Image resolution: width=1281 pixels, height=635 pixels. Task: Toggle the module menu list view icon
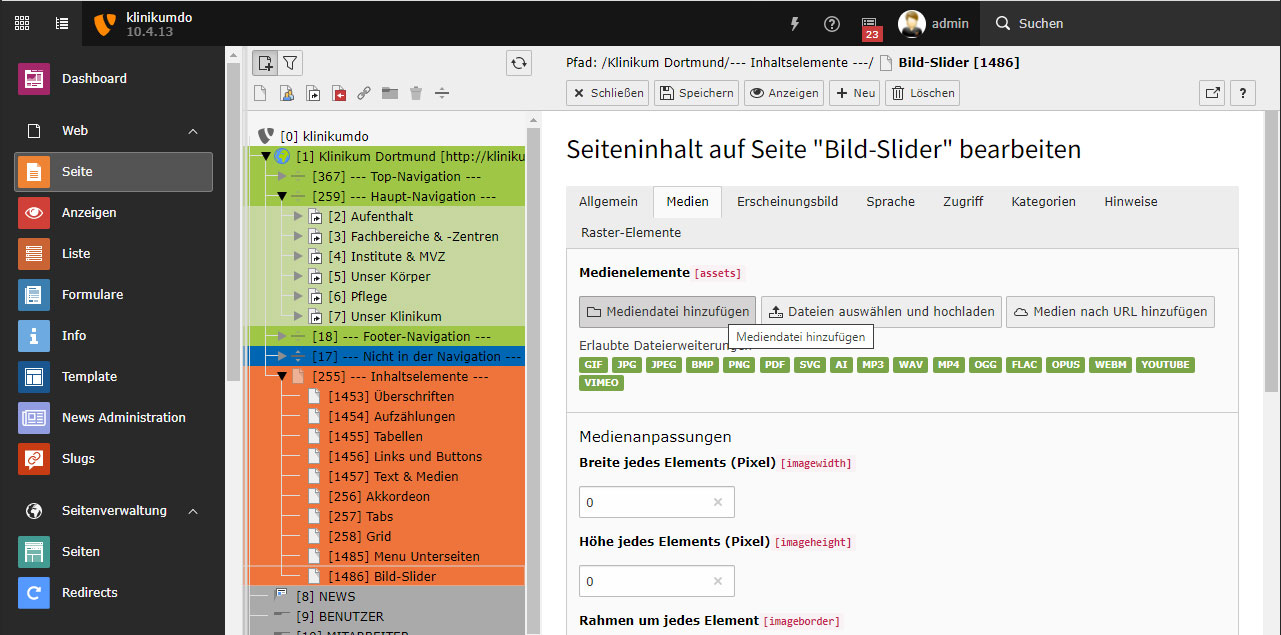click(x=62, y=23)
